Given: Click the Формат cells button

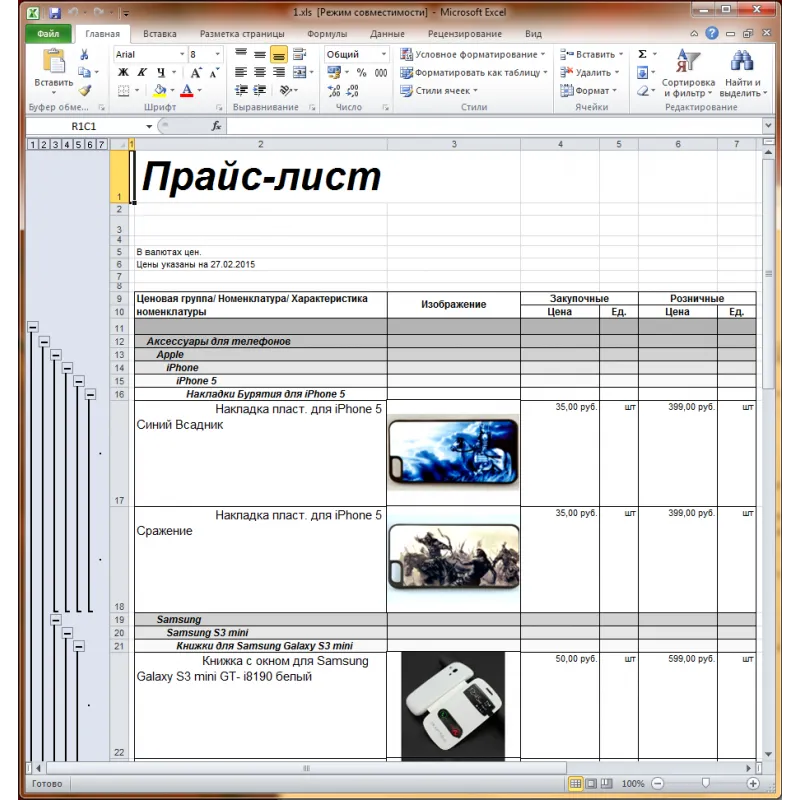Looking at the screenshot, I should (588, 91).
